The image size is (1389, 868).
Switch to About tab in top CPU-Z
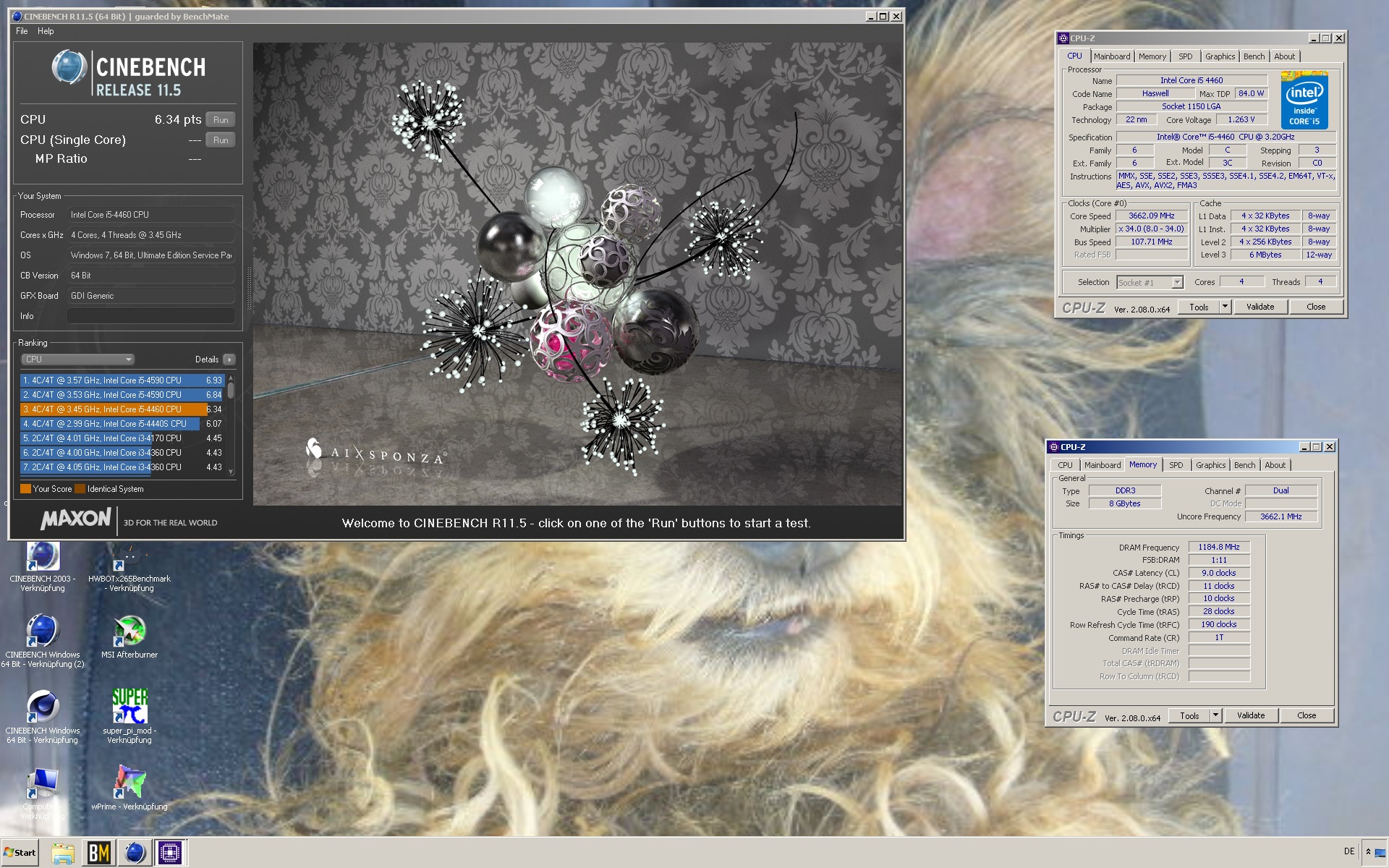coord(1285,56)
